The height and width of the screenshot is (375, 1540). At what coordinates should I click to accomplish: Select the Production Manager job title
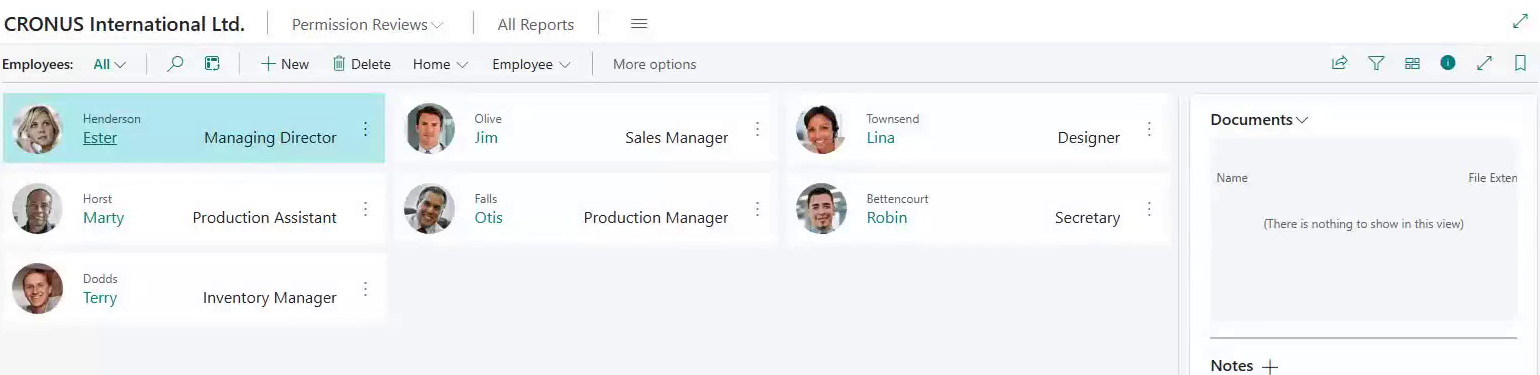tap(656, 218)
